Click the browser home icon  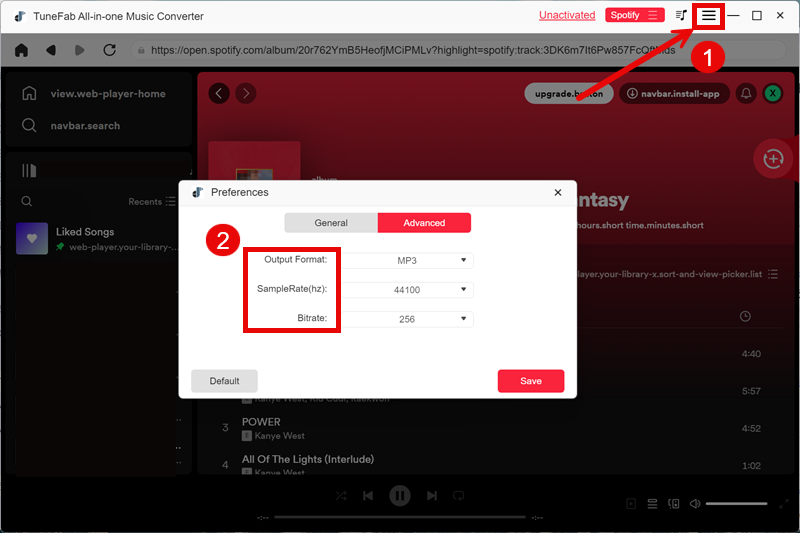tap(21, 49)
